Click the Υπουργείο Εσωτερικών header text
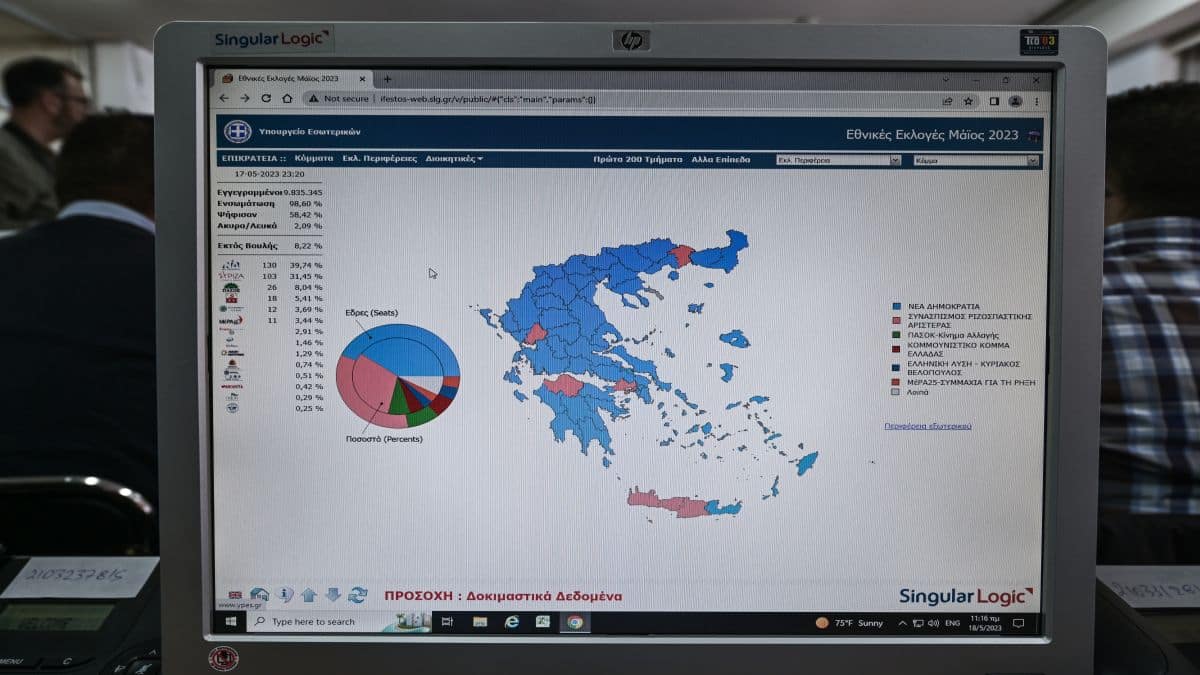 (309, 131)
